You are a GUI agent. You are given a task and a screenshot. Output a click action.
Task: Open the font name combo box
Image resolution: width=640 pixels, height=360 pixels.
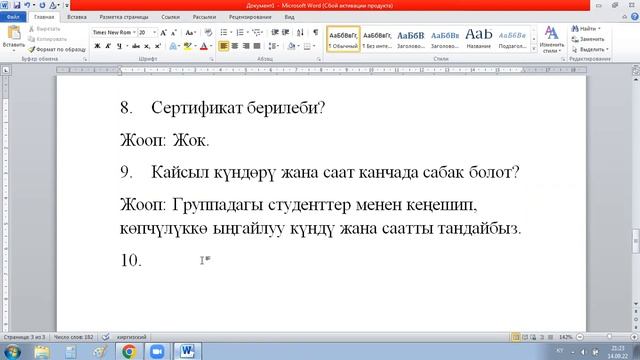114,32
